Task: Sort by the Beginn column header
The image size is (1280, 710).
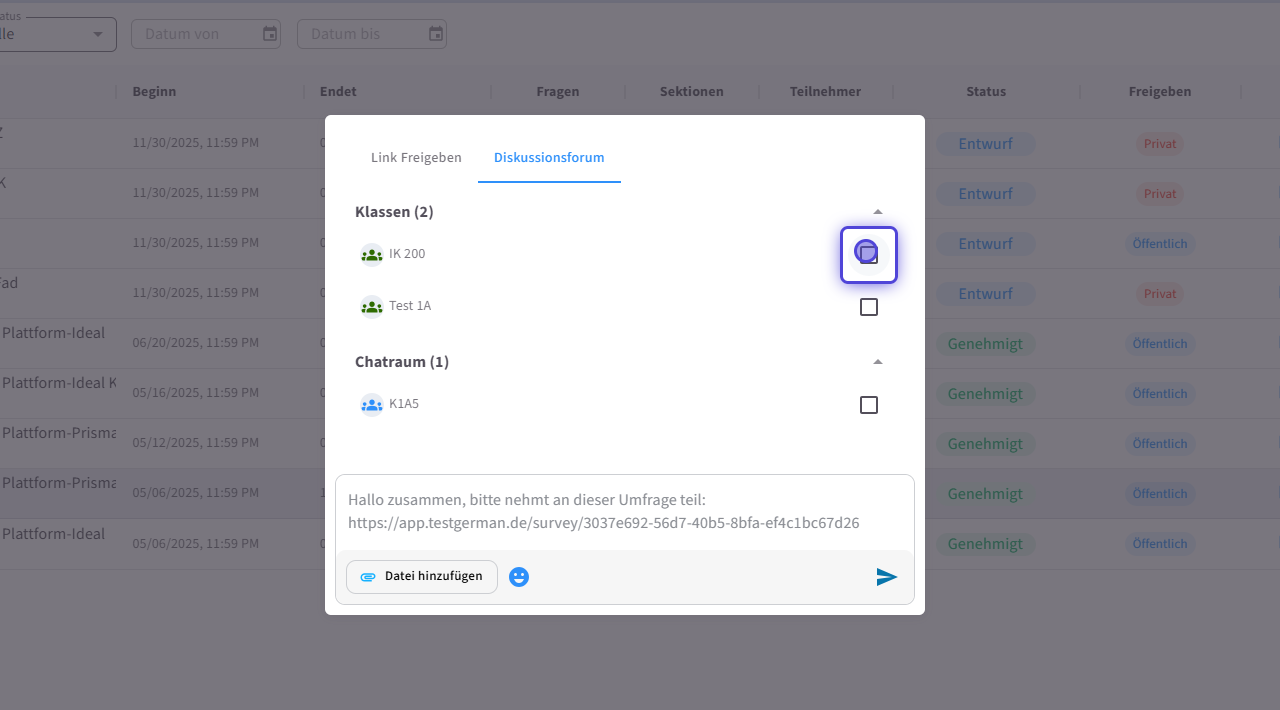Action: click(154, 92)
